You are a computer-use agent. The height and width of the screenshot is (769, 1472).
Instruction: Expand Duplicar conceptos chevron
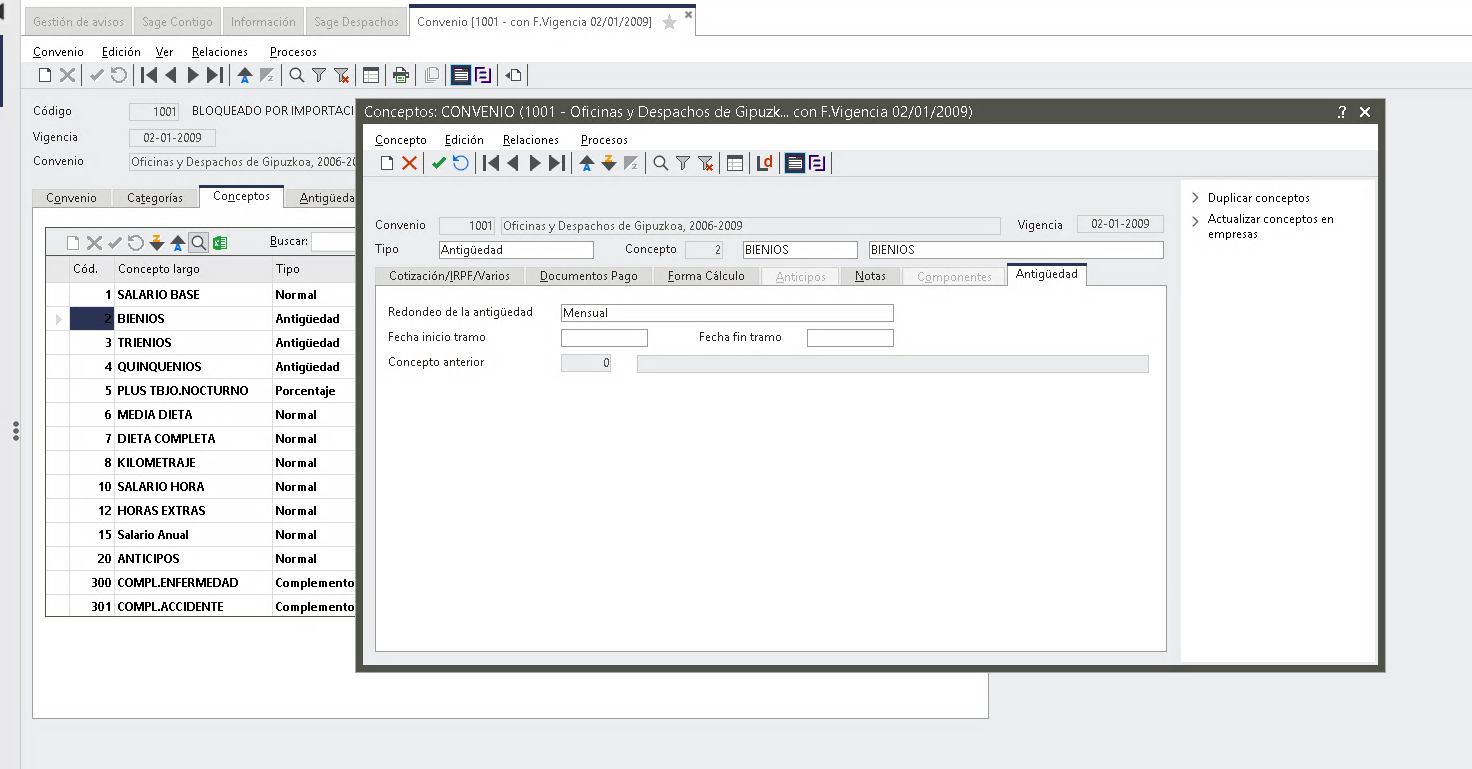1195,198
